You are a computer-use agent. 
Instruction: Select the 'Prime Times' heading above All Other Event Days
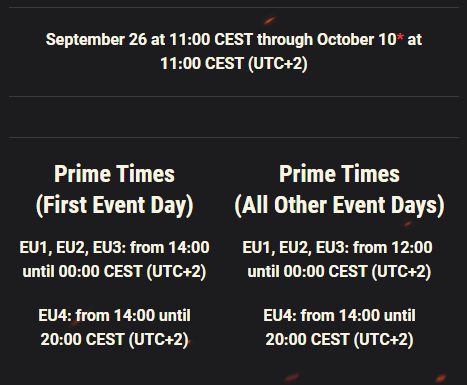[339, 174]
